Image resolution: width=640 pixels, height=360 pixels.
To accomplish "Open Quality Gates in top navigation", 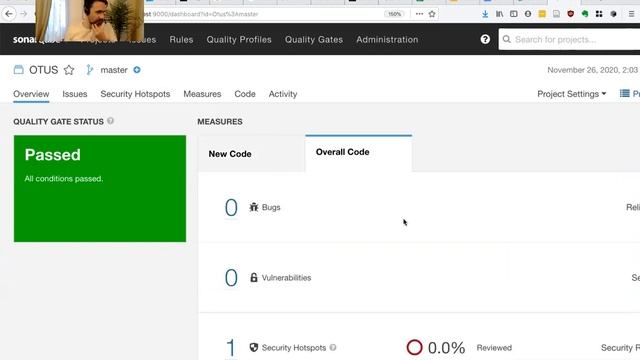I will pos(314,40).
